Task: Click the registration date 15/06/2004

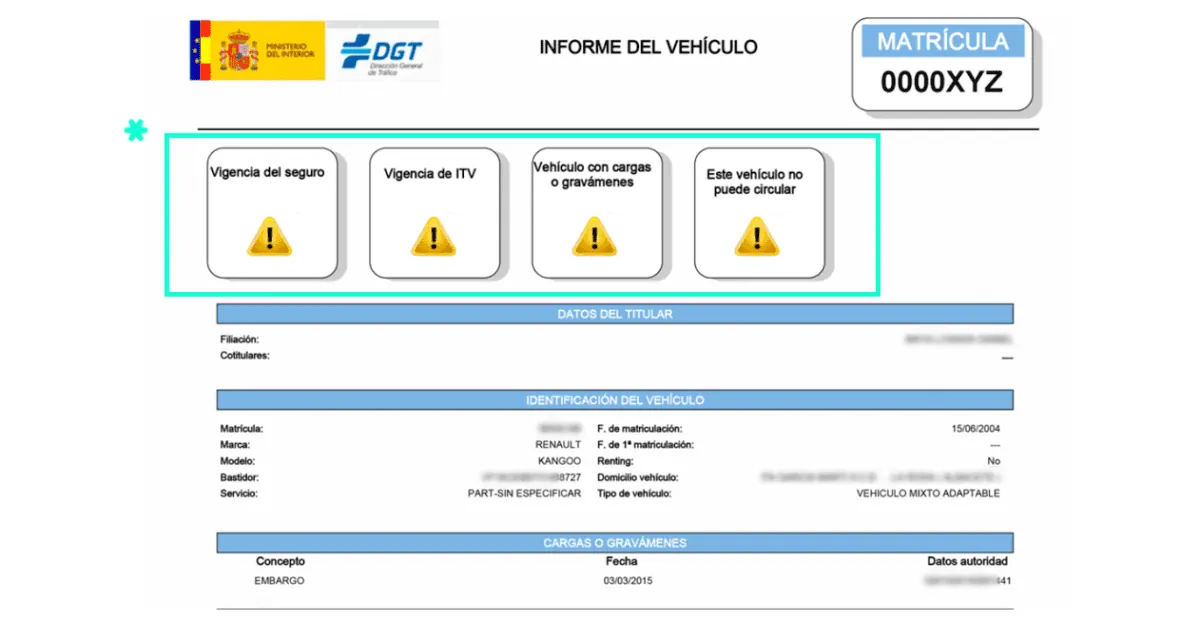Action: pos(976,429)
